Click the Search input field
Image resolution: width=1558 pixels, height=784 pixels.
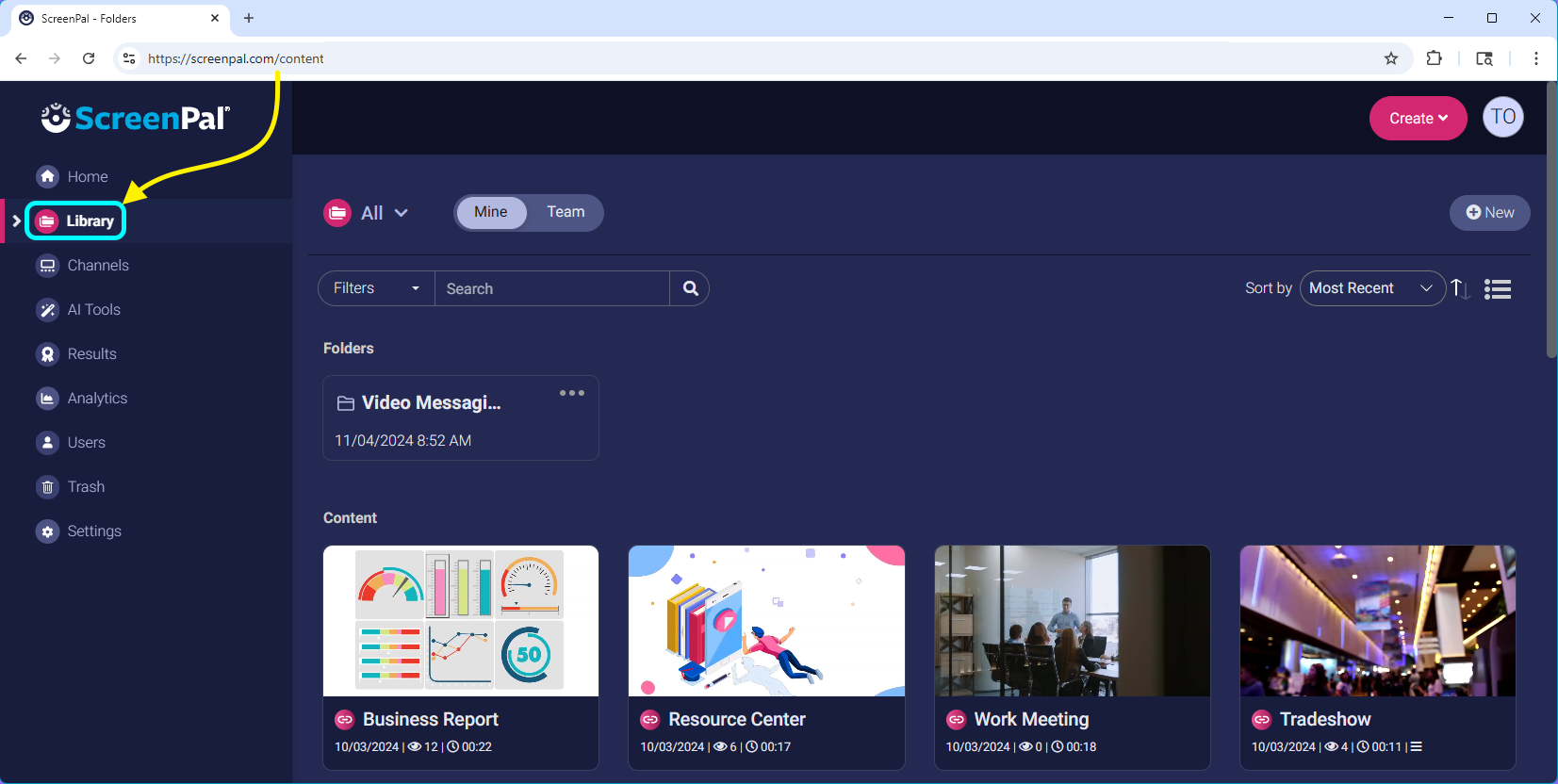[552, 288]
